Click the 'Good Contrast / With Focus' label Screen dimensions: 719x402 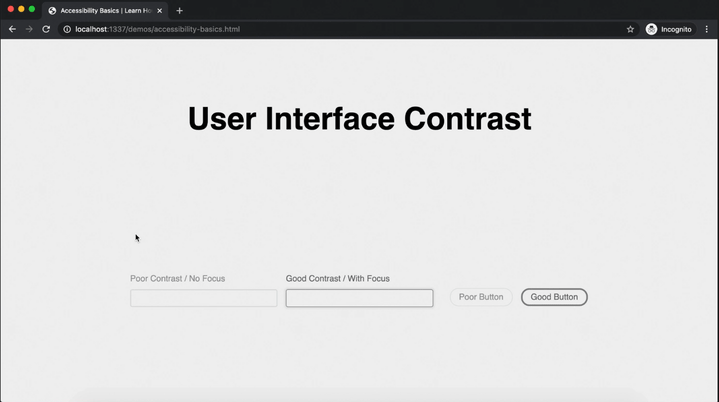pos(337,278)
